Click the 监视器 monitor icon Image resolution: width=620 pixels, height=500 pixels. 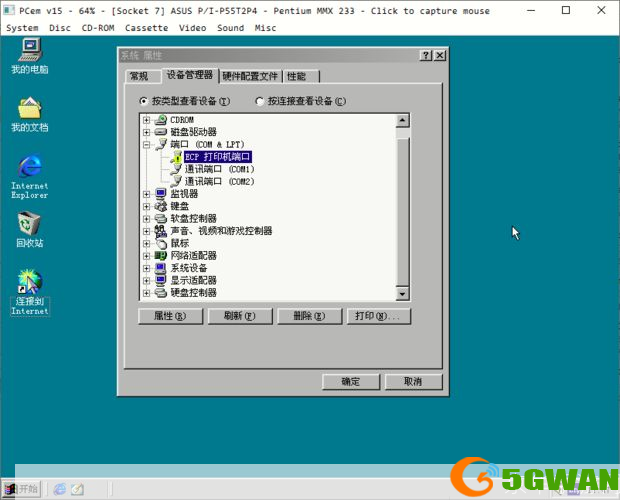point(161,194)
